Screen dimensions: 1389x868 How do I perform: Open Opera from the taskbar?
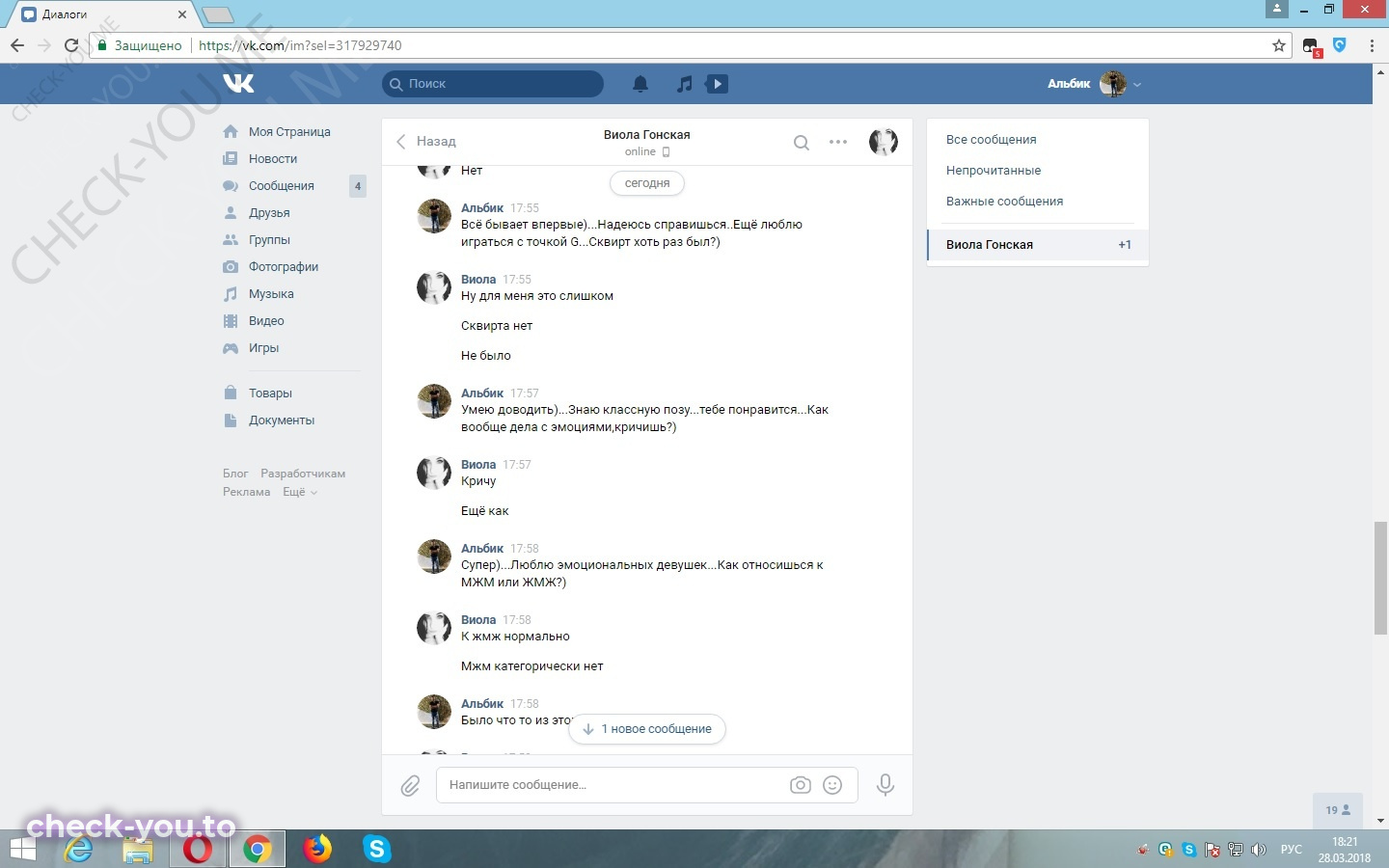tap(198, 849)
